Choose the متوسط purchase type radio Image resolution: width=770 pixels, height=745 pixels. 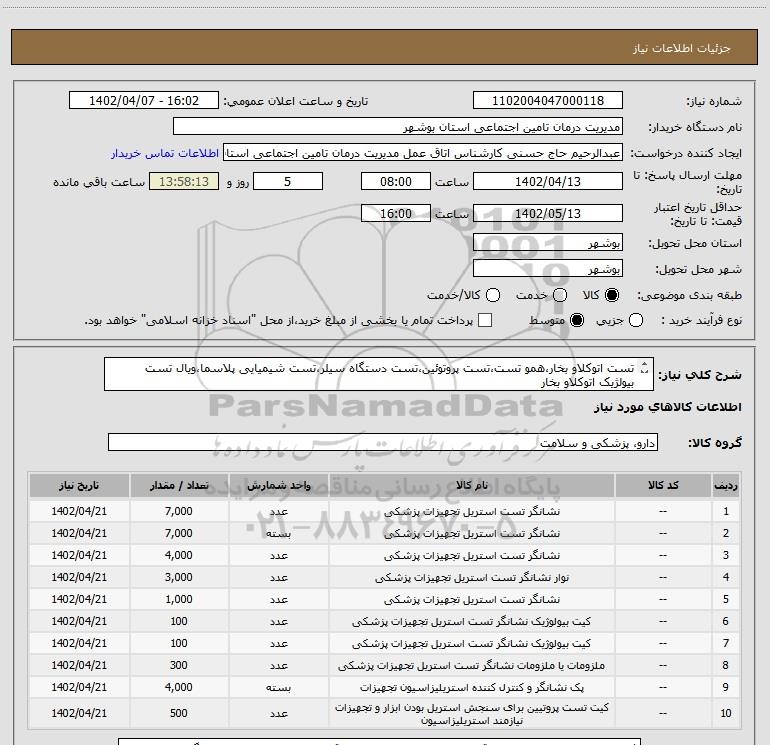[577, 320]
